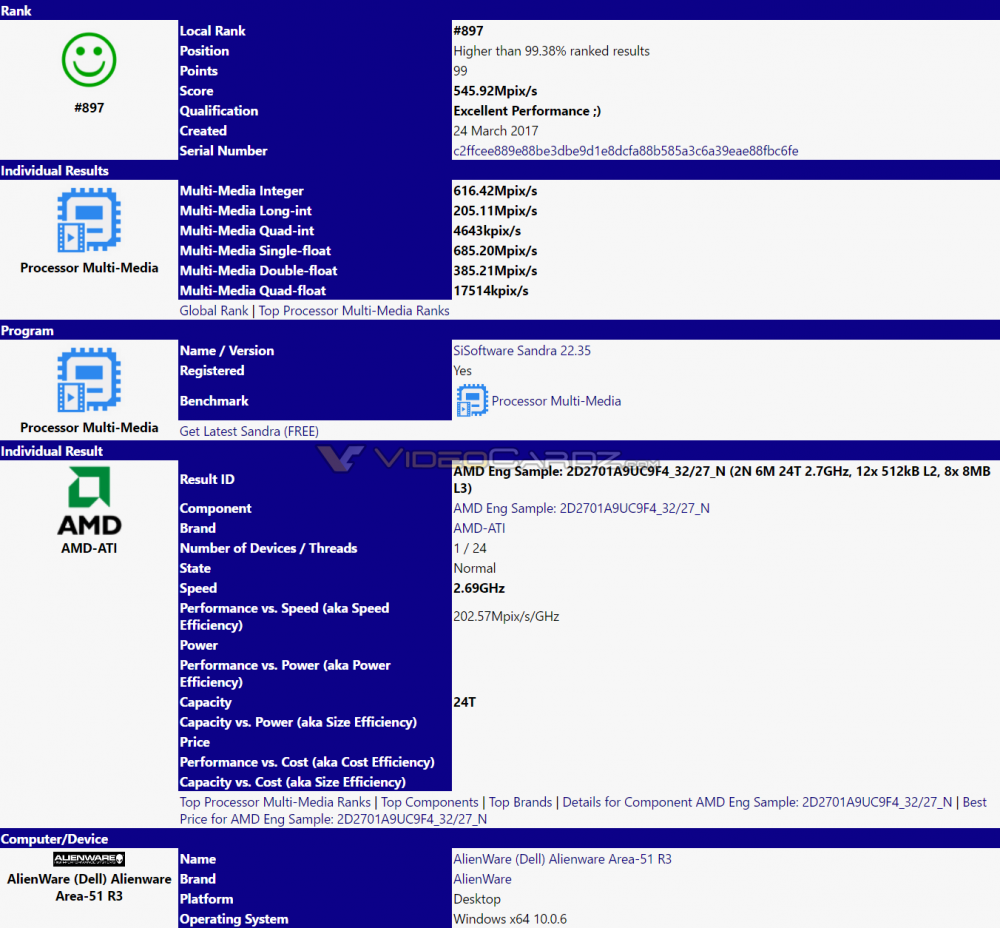This screenshot has height=928, width=1000.
Task: Open the AlienWare (Dell) Alienware Area-51 R3 link
Action: (x=562, y=859)
